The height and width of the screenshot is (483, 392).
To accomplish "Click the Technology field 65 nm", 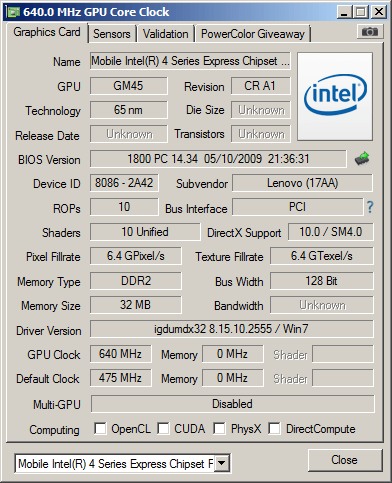I will pyautogui.click(x=128, y=110).
